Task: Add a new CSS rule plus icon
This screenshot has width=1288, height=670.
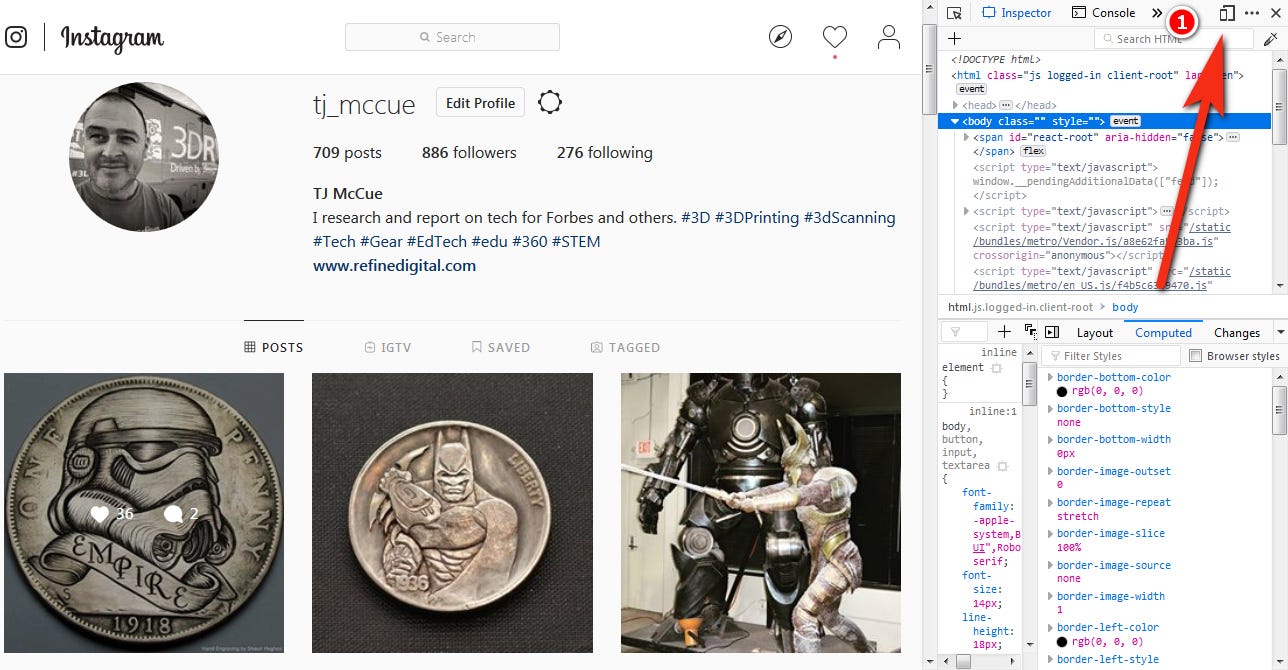Action: pos(1005,332)
